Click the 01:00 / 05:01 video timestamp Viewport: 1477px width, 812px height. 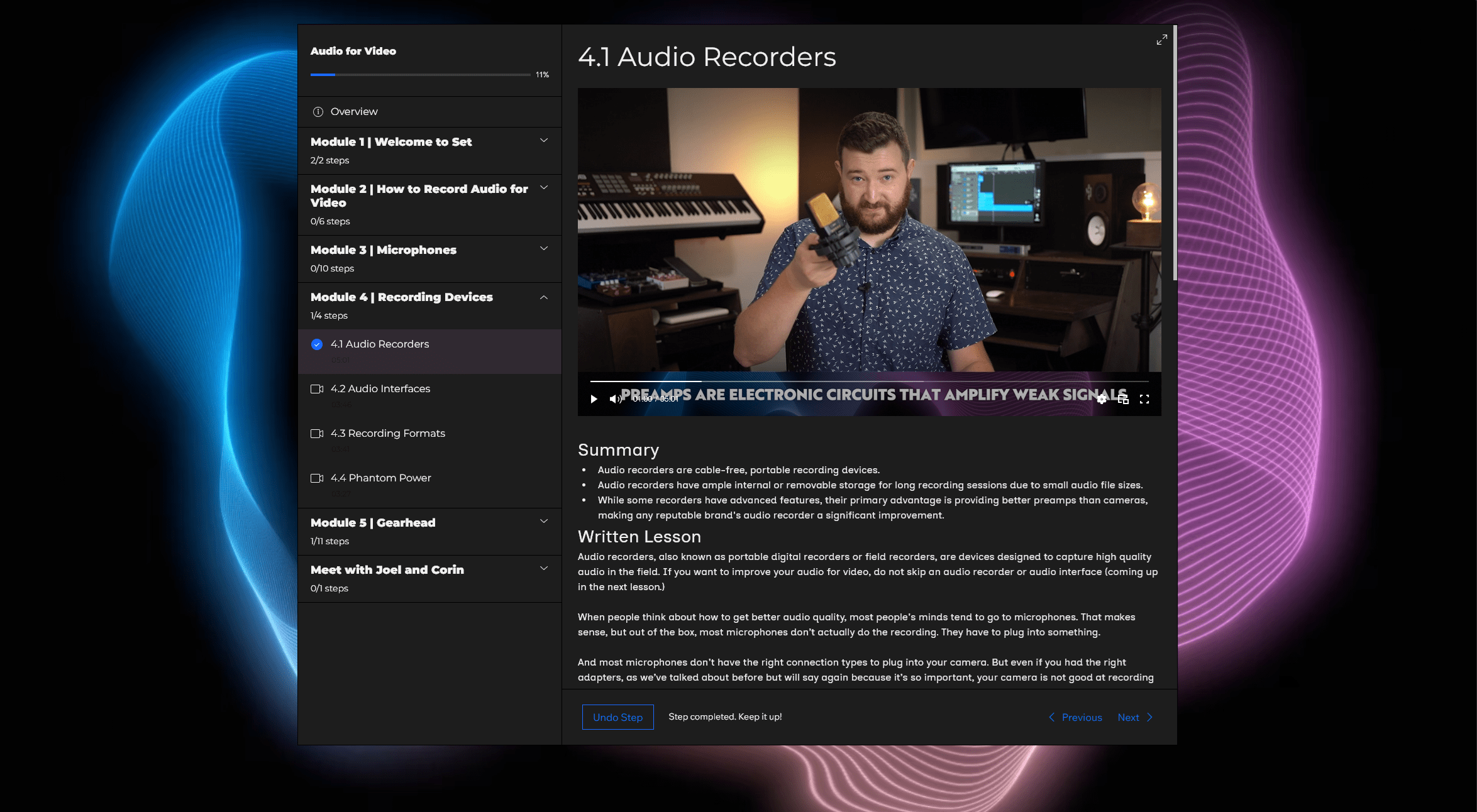click(655, 399)
